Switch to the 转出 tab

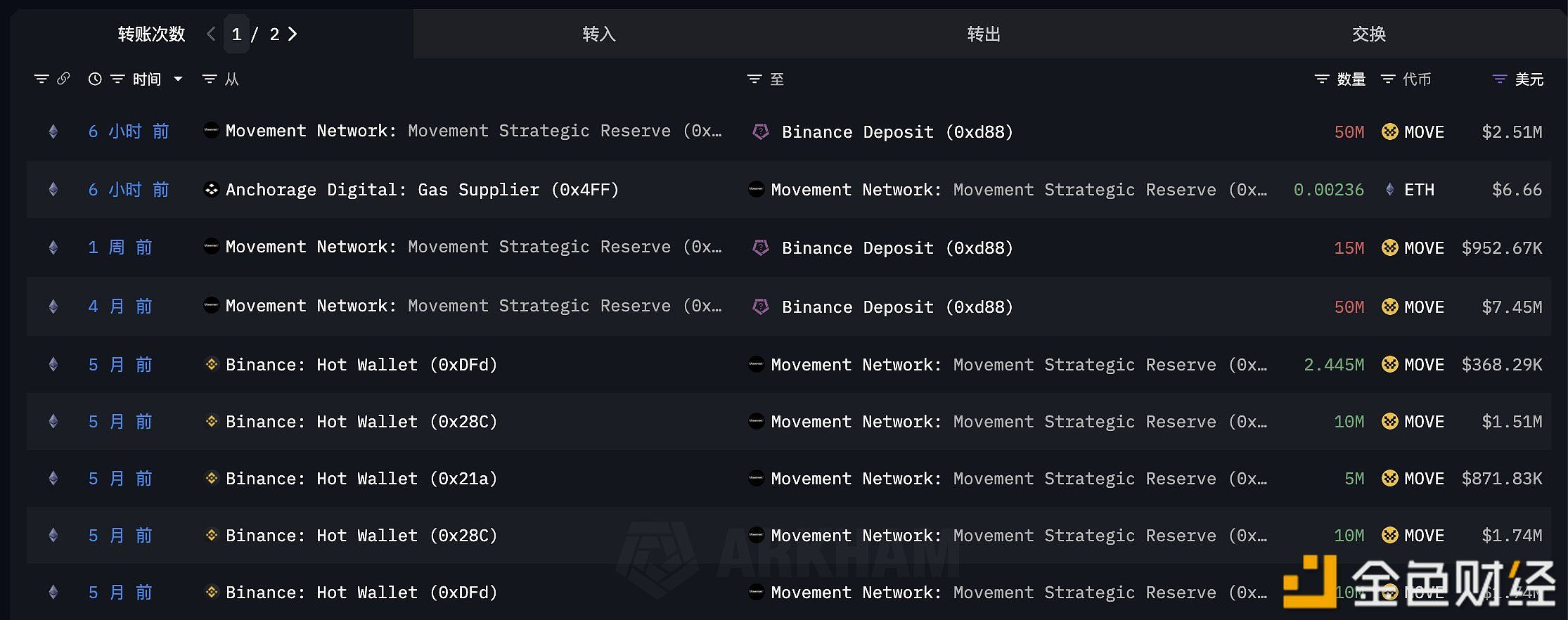(983, 34)
